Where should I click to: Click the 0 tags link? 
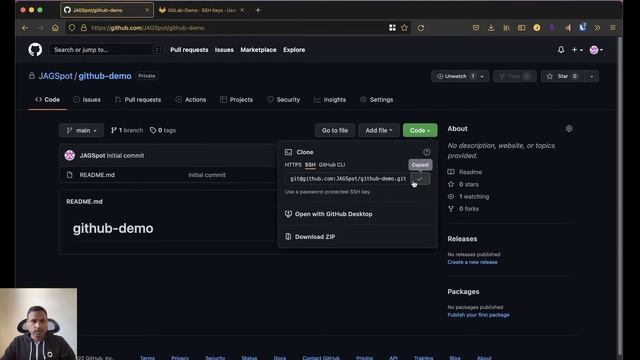tap(162, 130)
